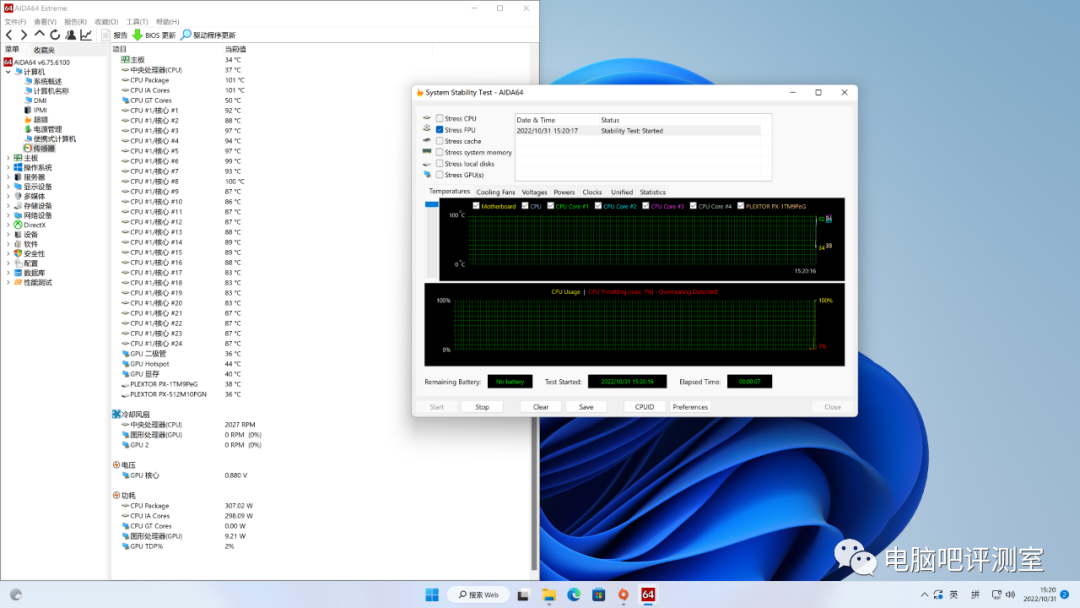This screenshot has width=1080, height=608.
Task: Expand the 多媒体 tree node
Action: (x=8, y=197)
